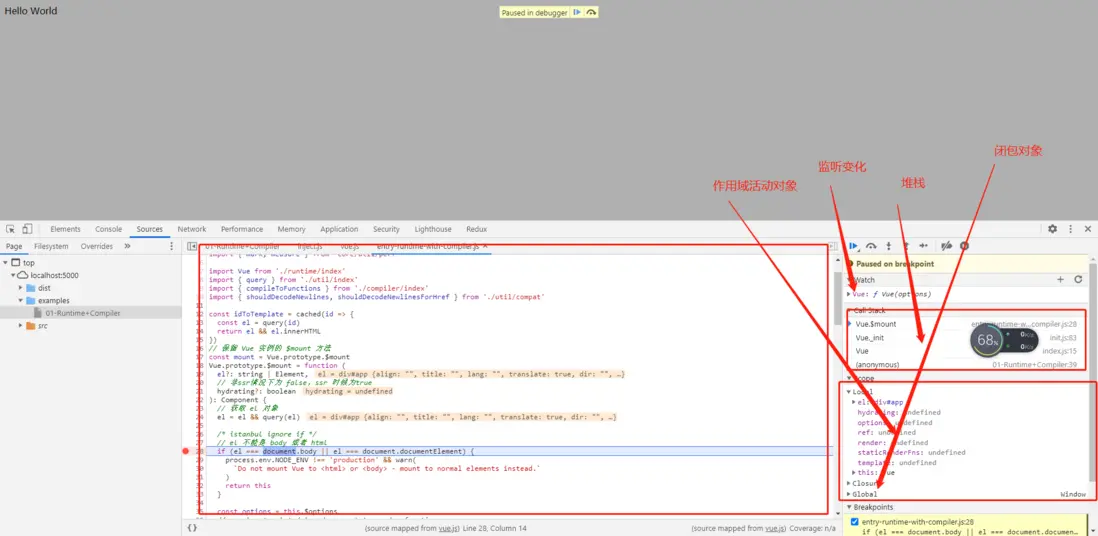
Task: Select the Sources tab
Action: tap(149, 229)
